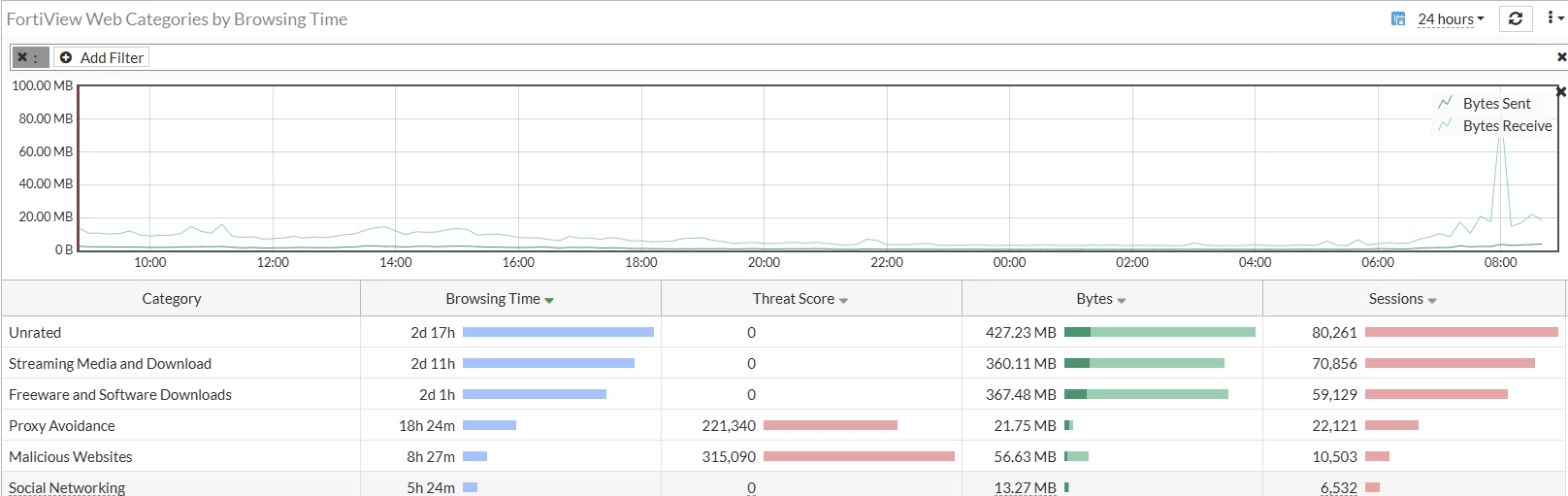Click the Add Filter button
This screenshot has height=496, width=1568.
101,57
